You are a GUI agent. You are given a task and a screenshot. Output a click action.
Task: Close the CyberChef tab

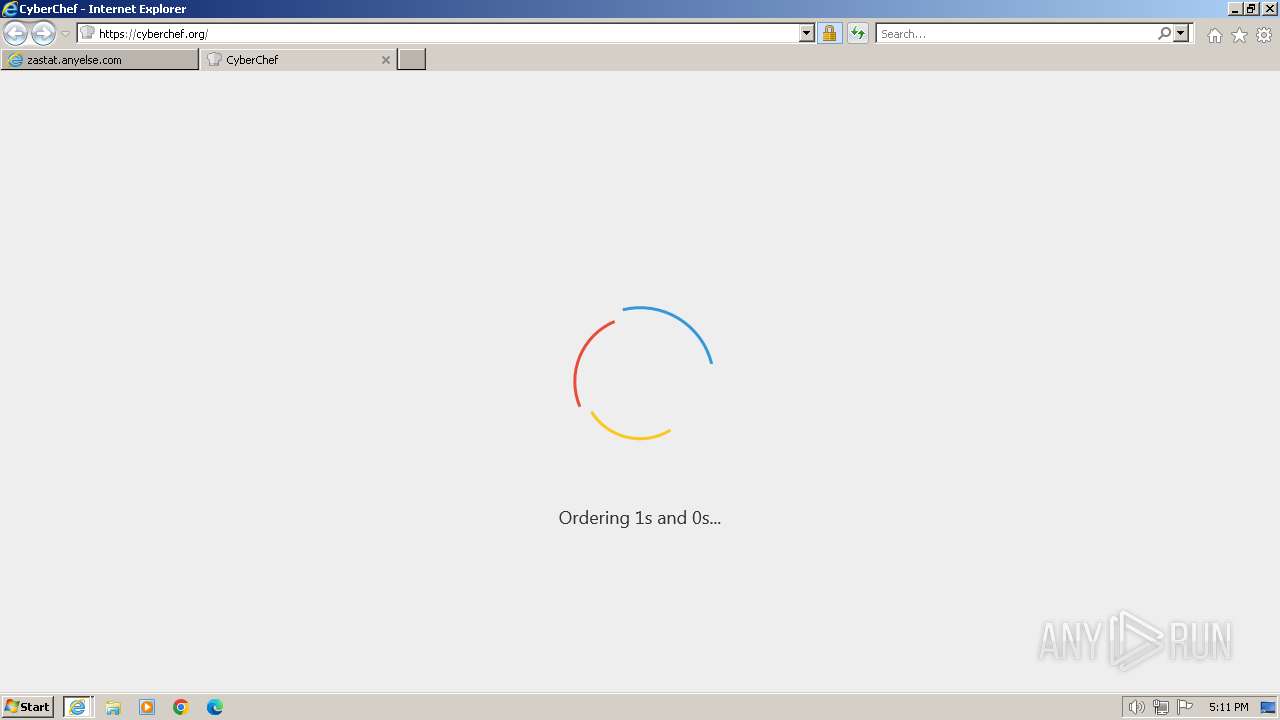pyautogui.click(x=386, y=60)
